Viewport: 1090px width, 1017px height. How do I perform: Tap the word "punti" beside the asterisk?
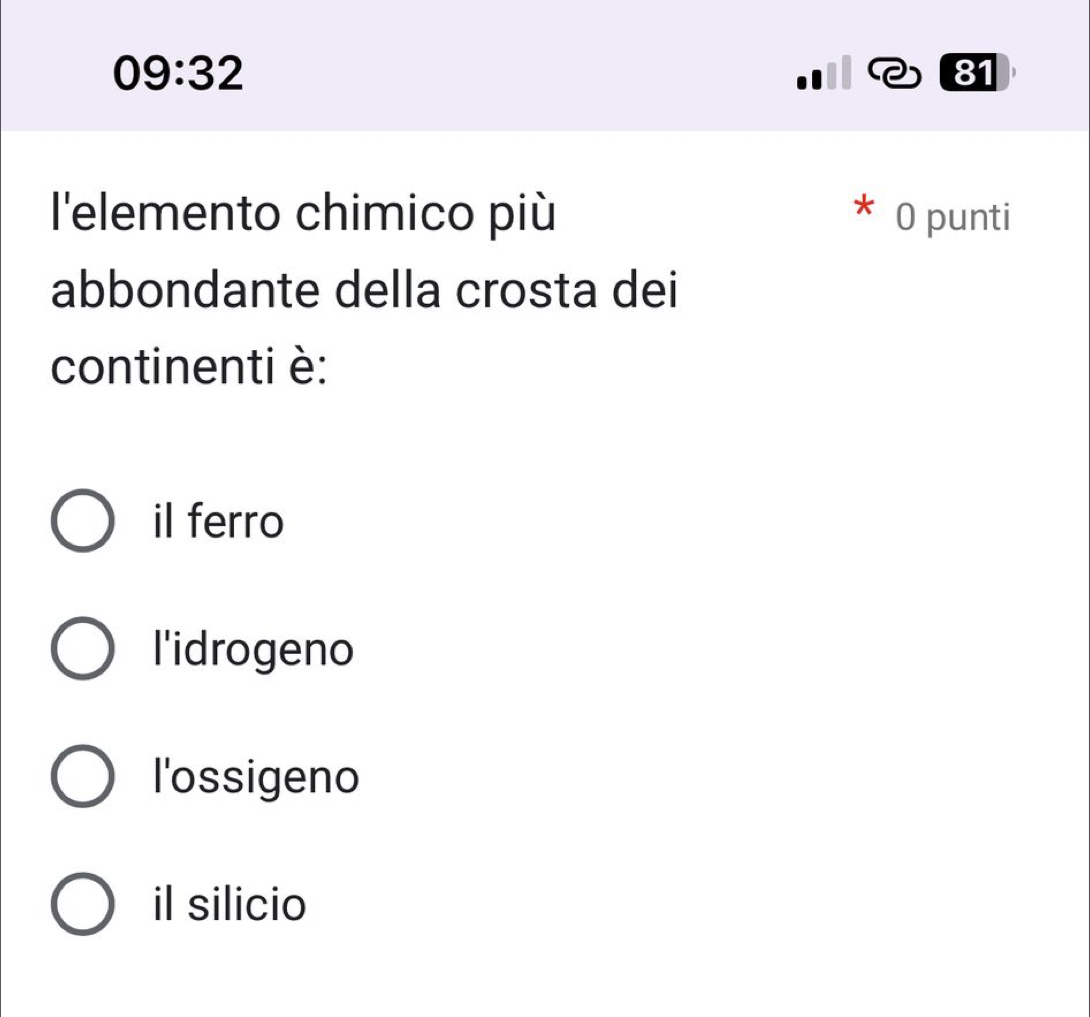point(969,218)
